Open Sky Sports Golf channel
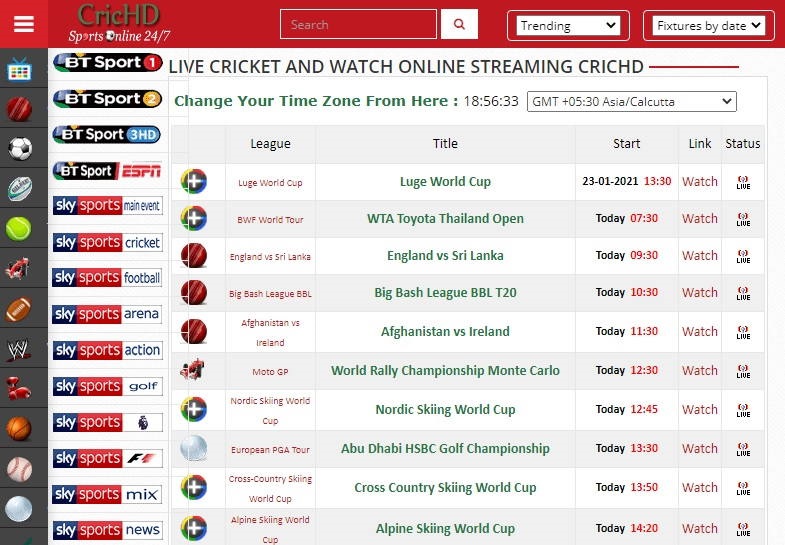 click(108, 386)
